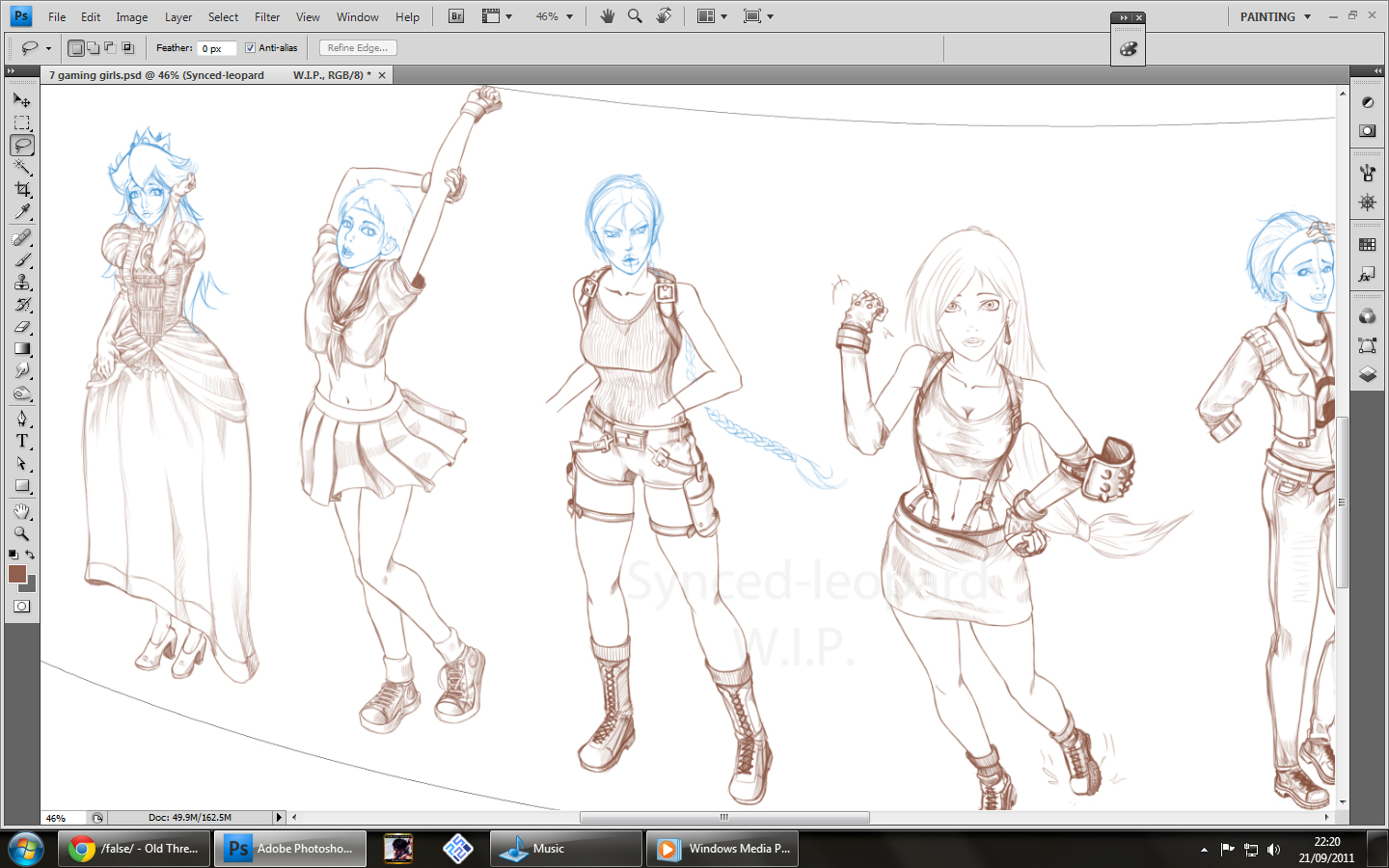Select the Type tool
Screen dimensions: 1389x868
pyautogui.click(x=21, y=442)
